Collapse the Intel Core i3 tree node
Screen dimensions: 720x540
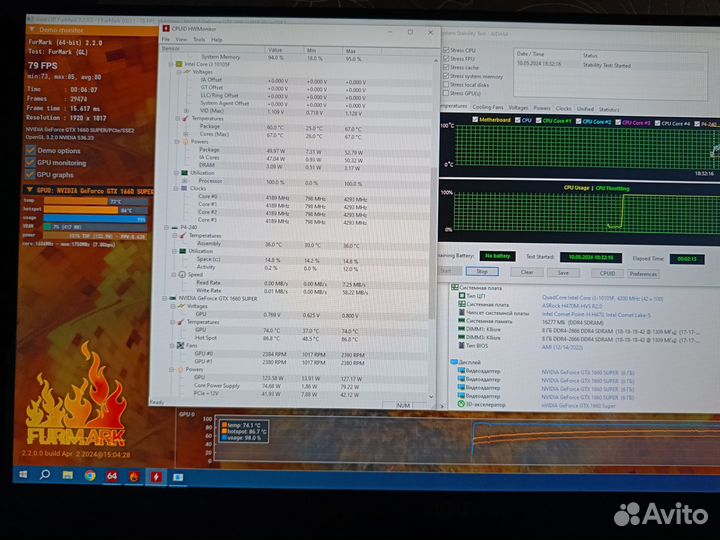pyautogui.click(x=171, y=64)
